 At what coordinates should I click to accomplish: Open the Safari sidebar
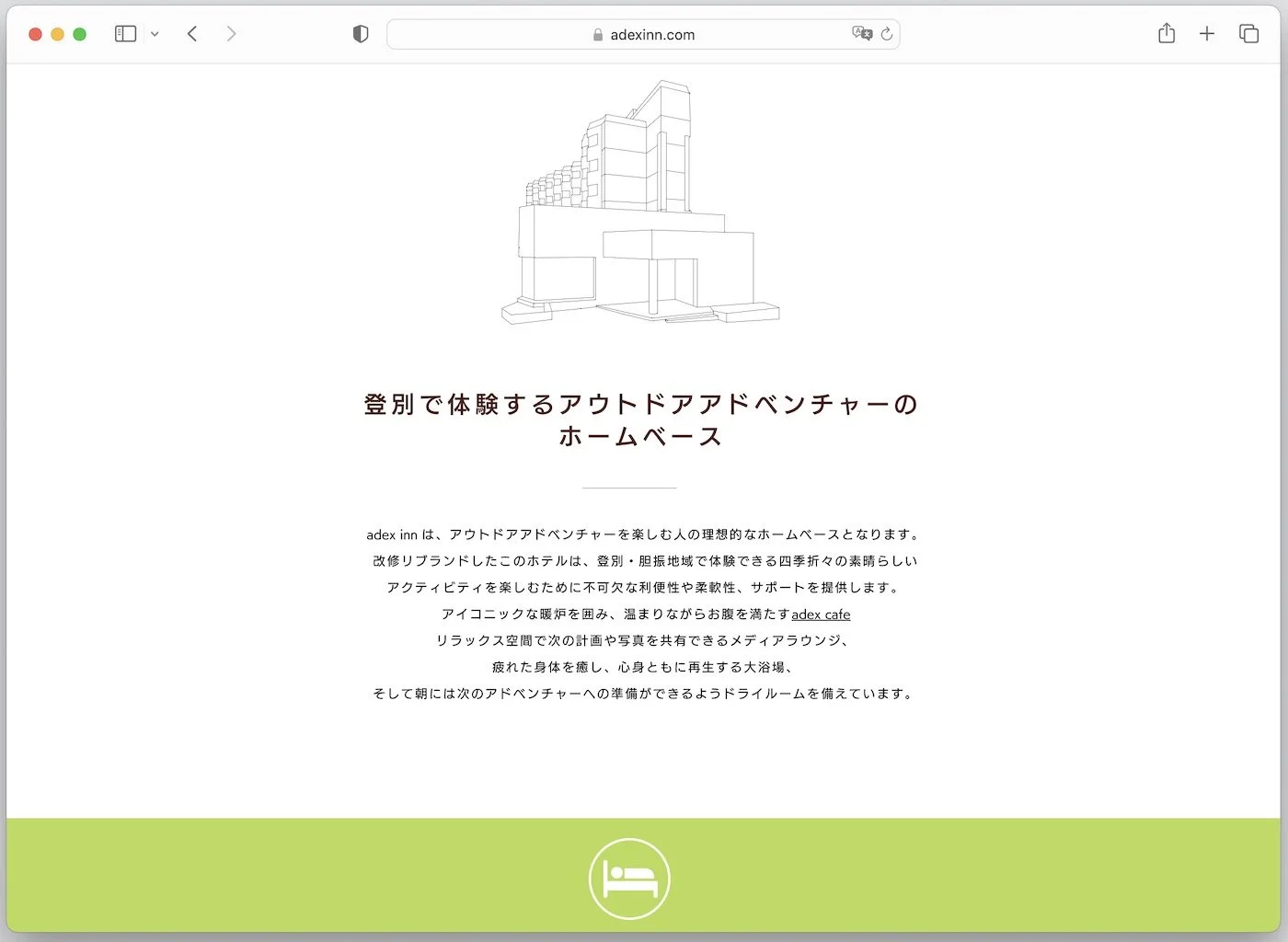click(x=125, y=33)
